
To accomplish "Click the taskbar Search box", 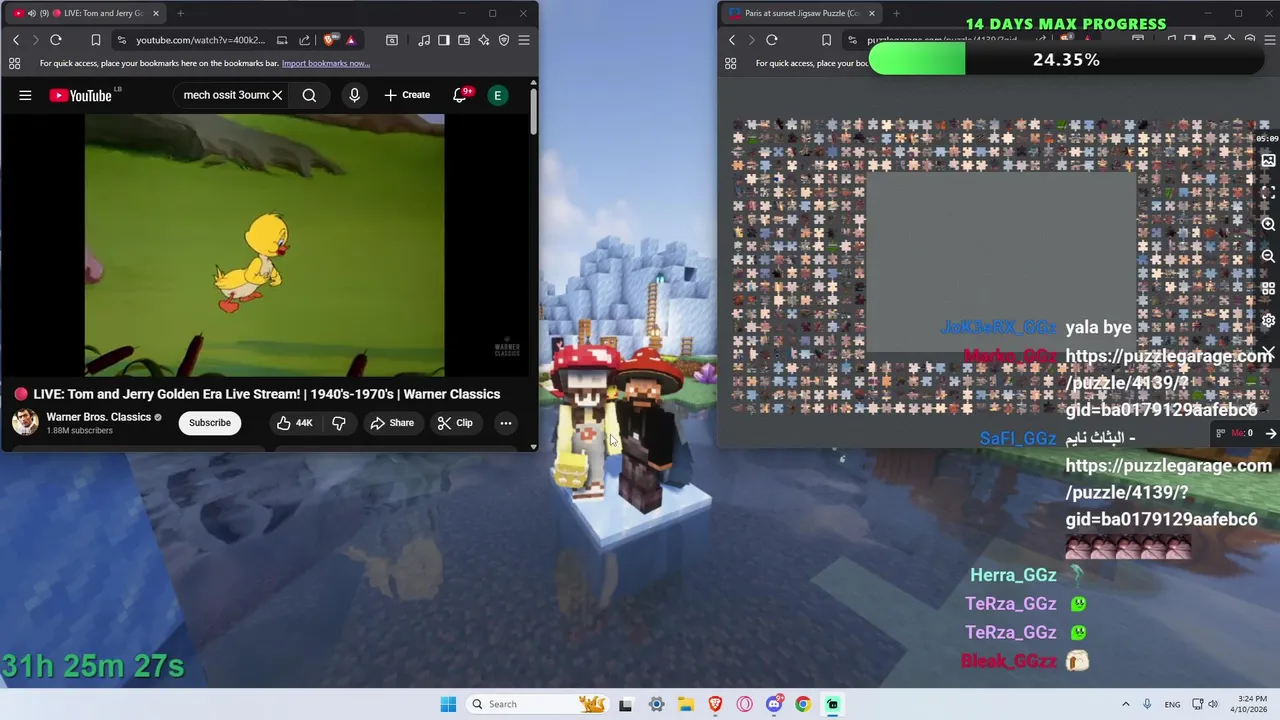I will (x=538, y=704).
